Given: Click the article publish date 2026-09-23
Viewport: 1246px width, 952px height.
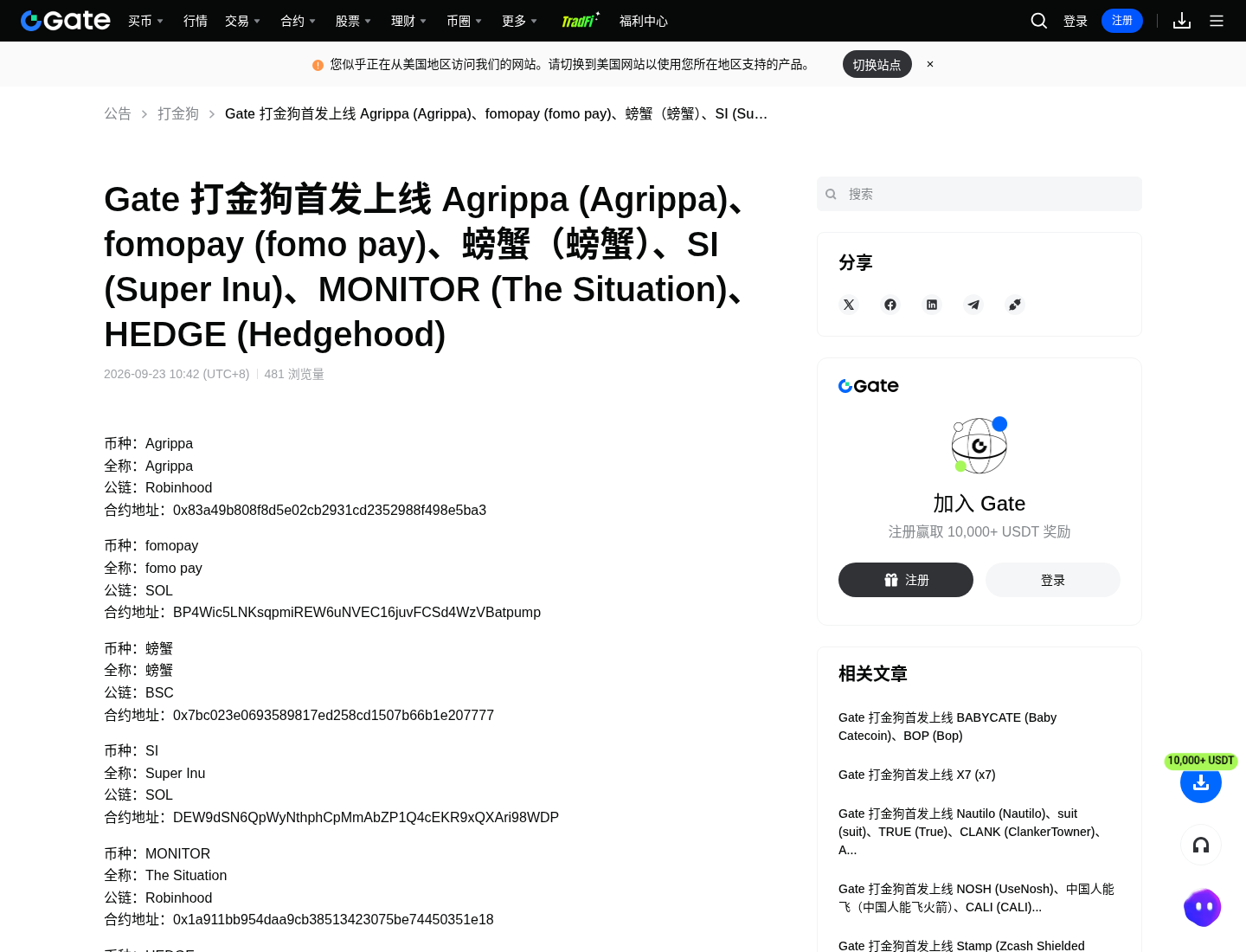Looking at the screenshot, I should point(177,374).
